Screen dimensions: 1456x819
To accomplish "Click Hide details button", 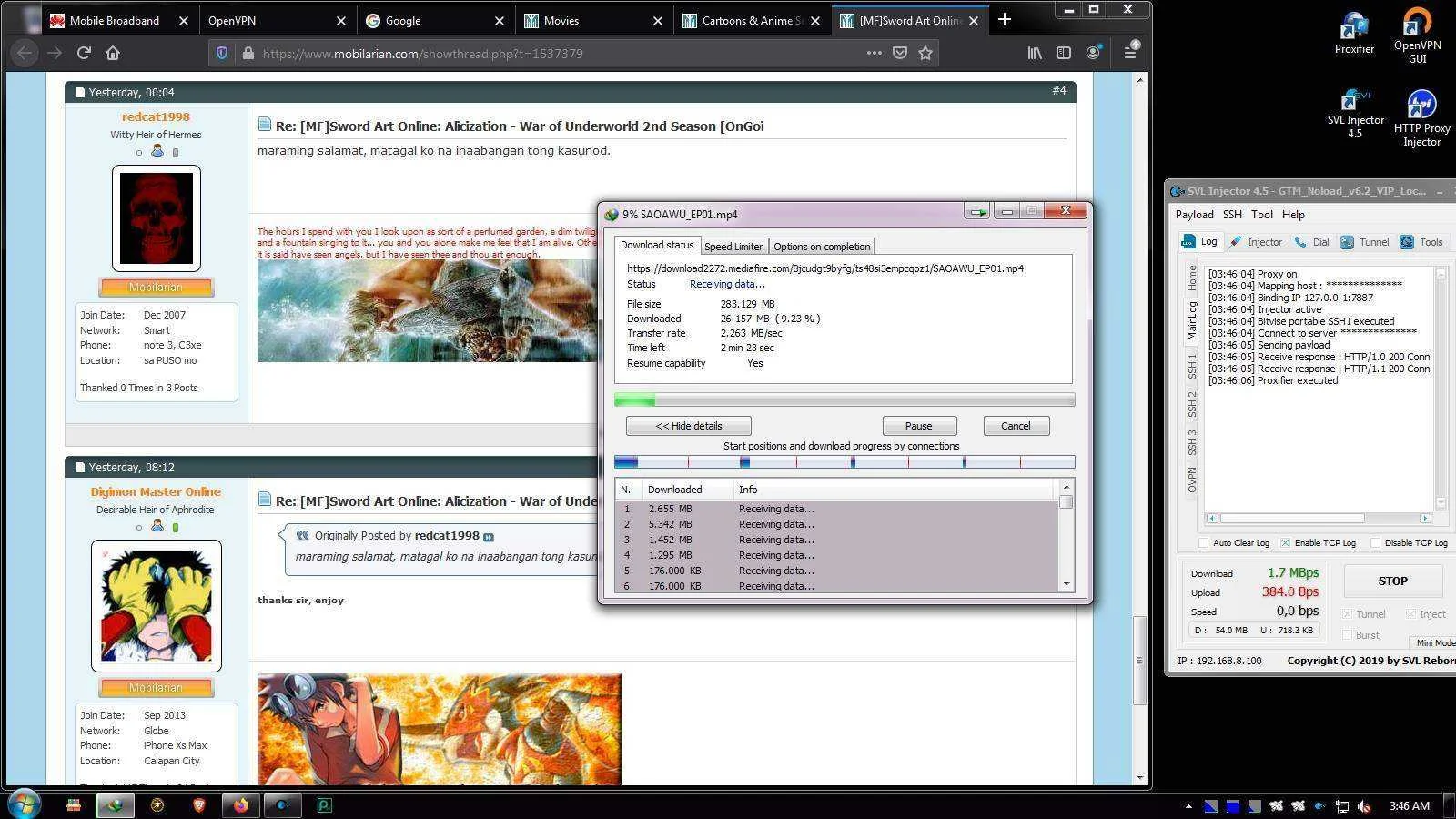I will point(688,426).
